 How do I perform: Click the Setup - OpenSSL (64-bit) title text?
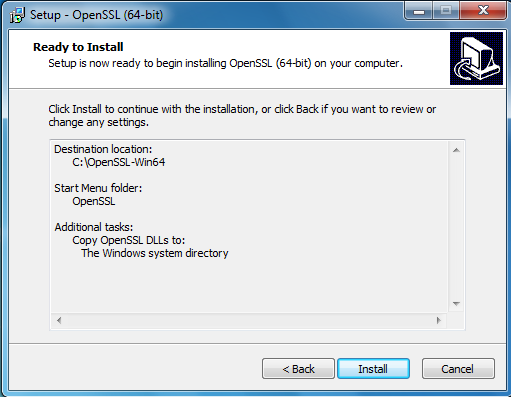(97, 15)
